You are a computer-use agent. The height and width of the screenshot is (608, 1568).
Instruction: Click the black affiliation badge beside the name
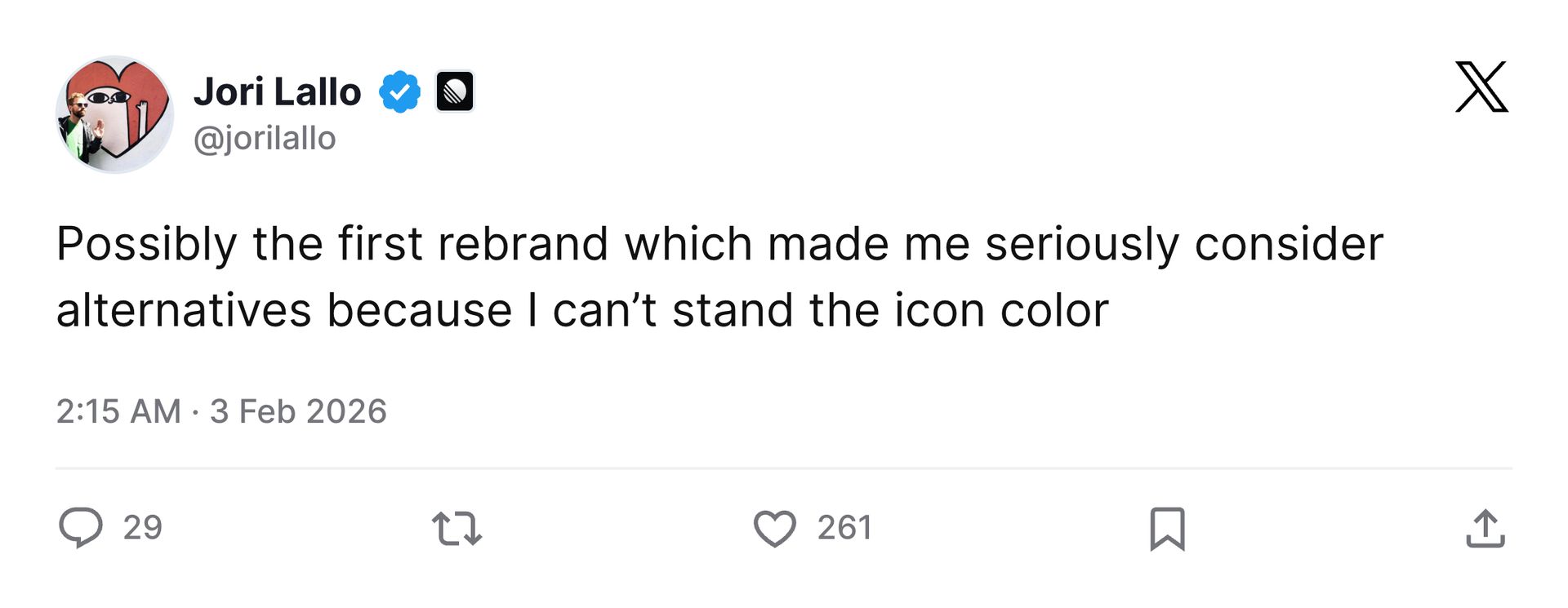click(454, 91)
